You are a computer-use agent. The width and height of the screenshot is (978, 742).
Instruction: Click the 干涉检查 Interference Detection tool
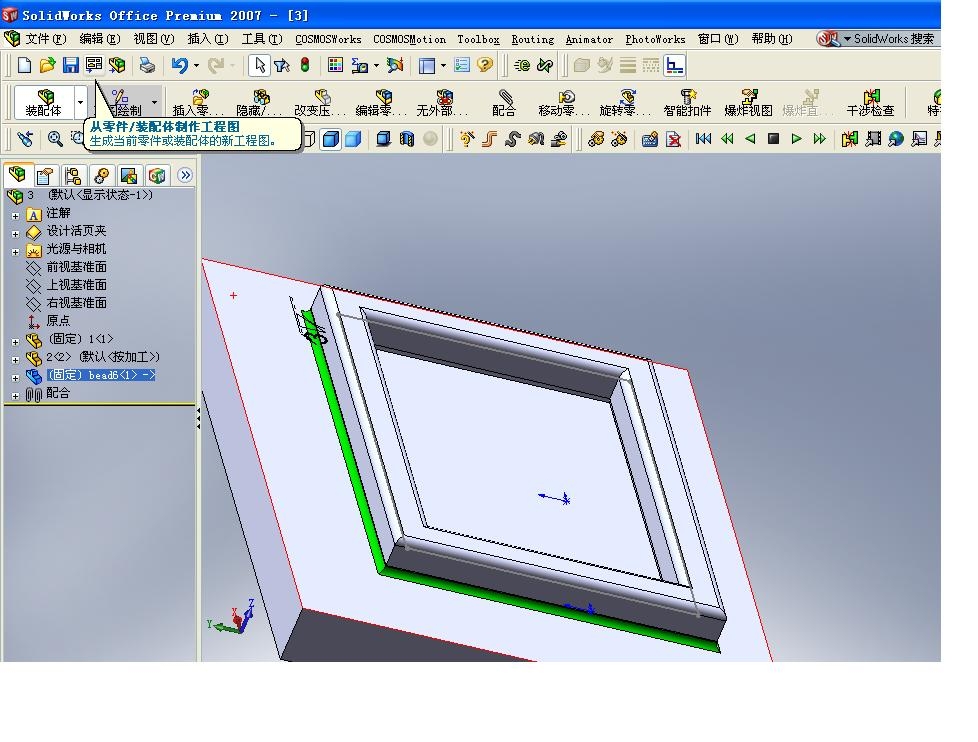[x=871, y=102]
